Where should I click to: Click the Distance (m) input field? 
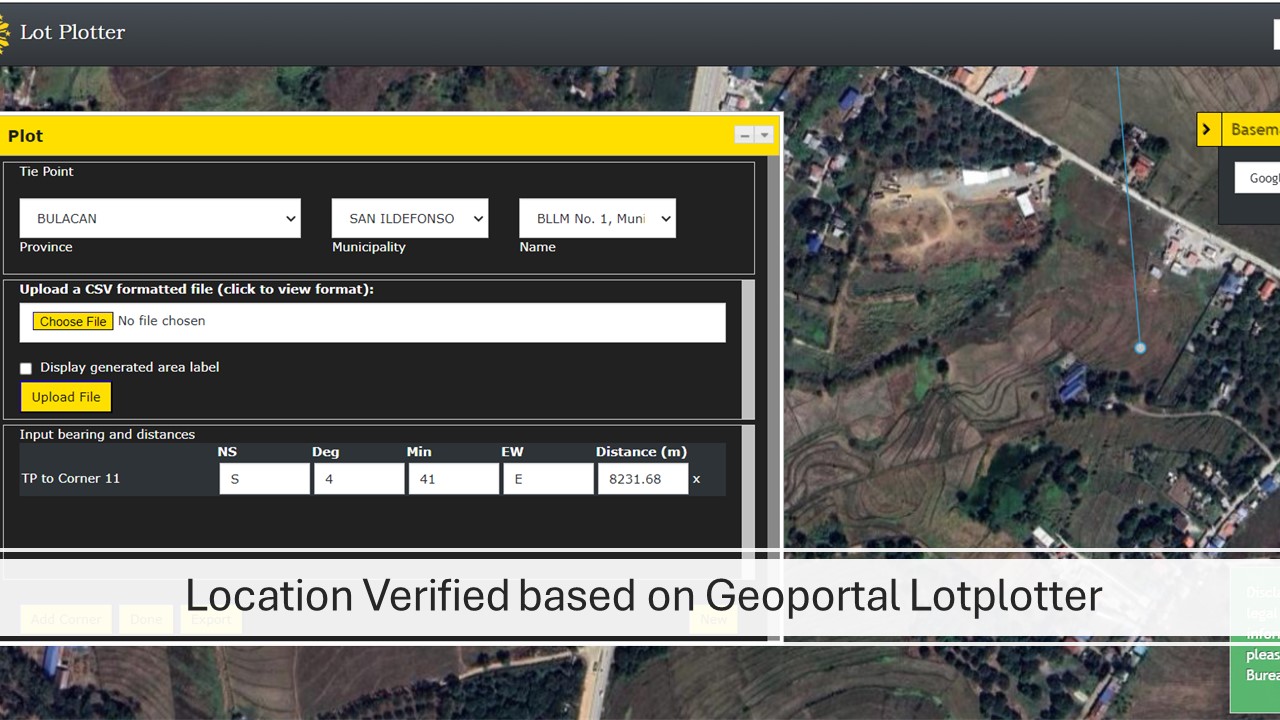click(x=642, y=479)
